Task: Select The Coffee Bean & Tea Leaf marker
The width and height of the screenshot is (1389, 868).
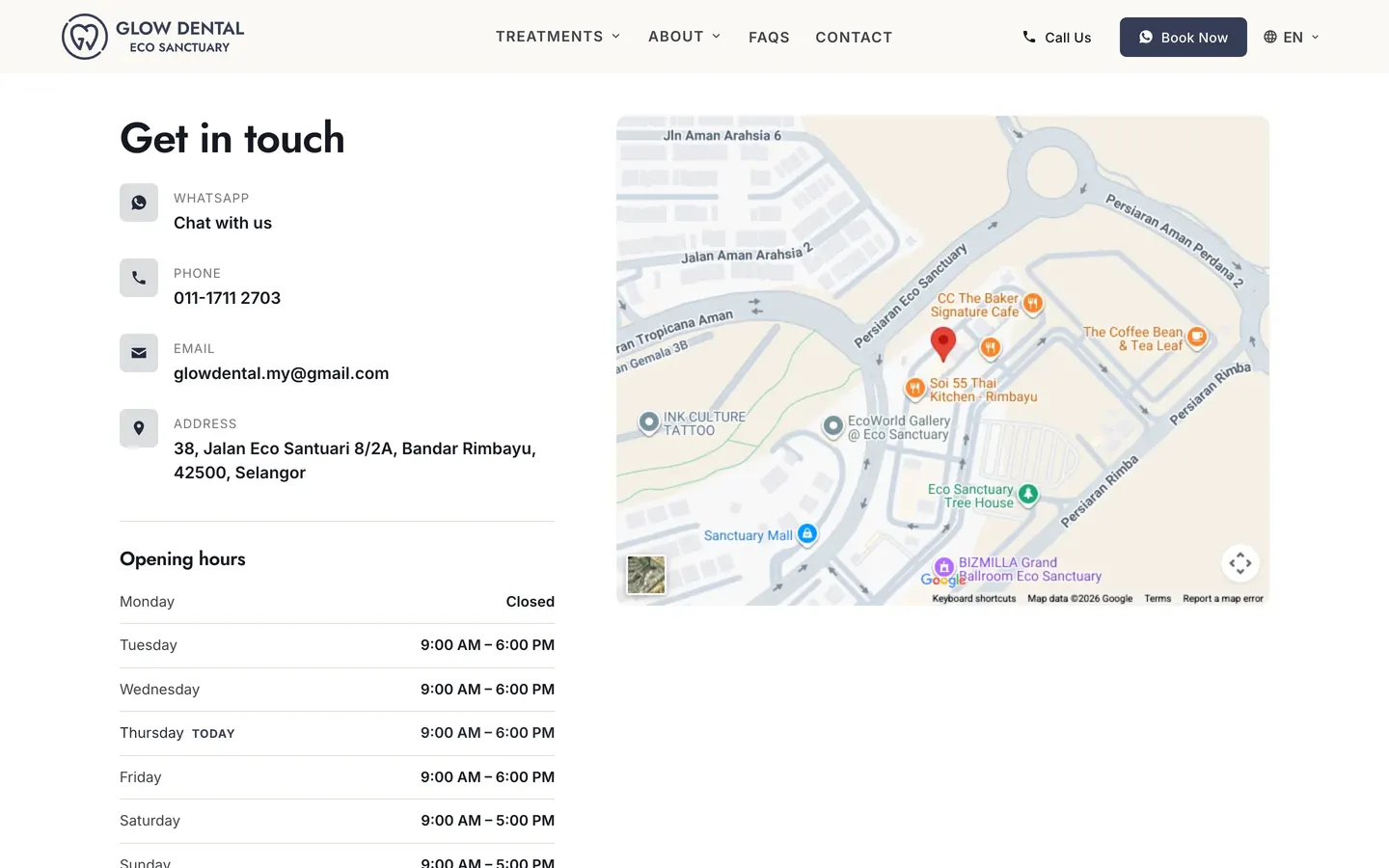Action: click(1197, 337)
